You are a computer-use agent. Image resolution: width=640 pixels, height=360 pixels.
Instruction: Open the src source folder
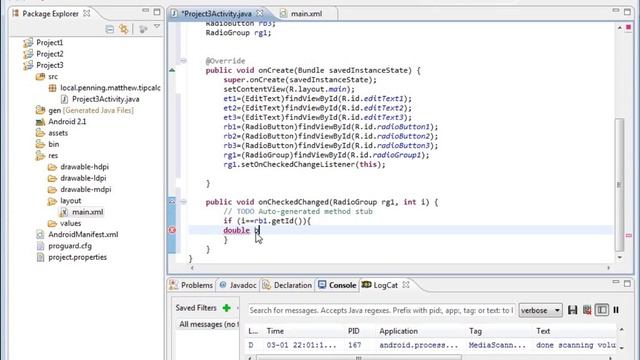(53, 77)
